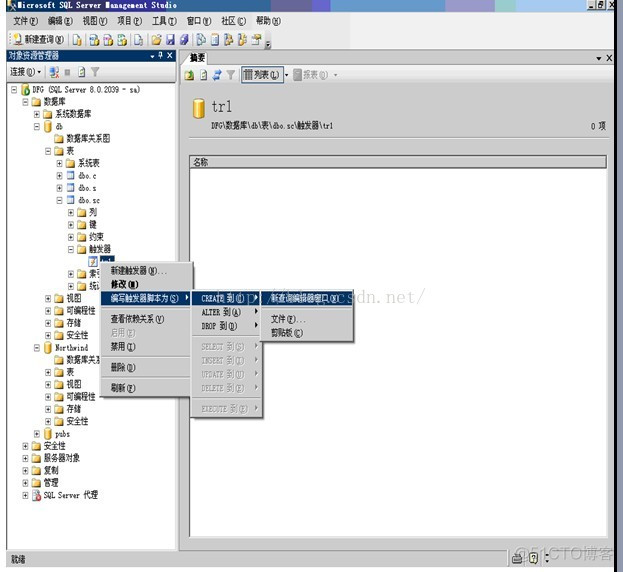Screen dimensions: 623x572
Task: Choose 查看依赖关系 in the context menu
Action: [146, 319]
